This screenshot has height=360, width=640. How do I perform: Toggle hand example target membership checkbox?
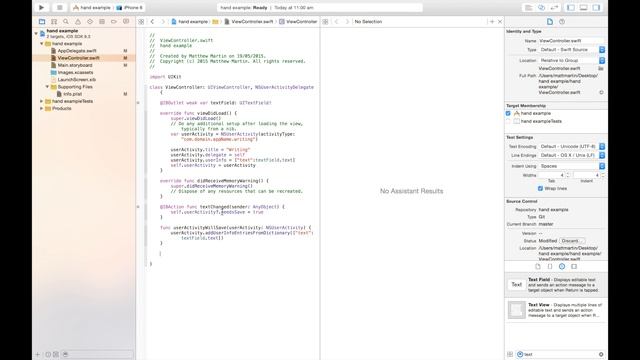click(508, 113)
